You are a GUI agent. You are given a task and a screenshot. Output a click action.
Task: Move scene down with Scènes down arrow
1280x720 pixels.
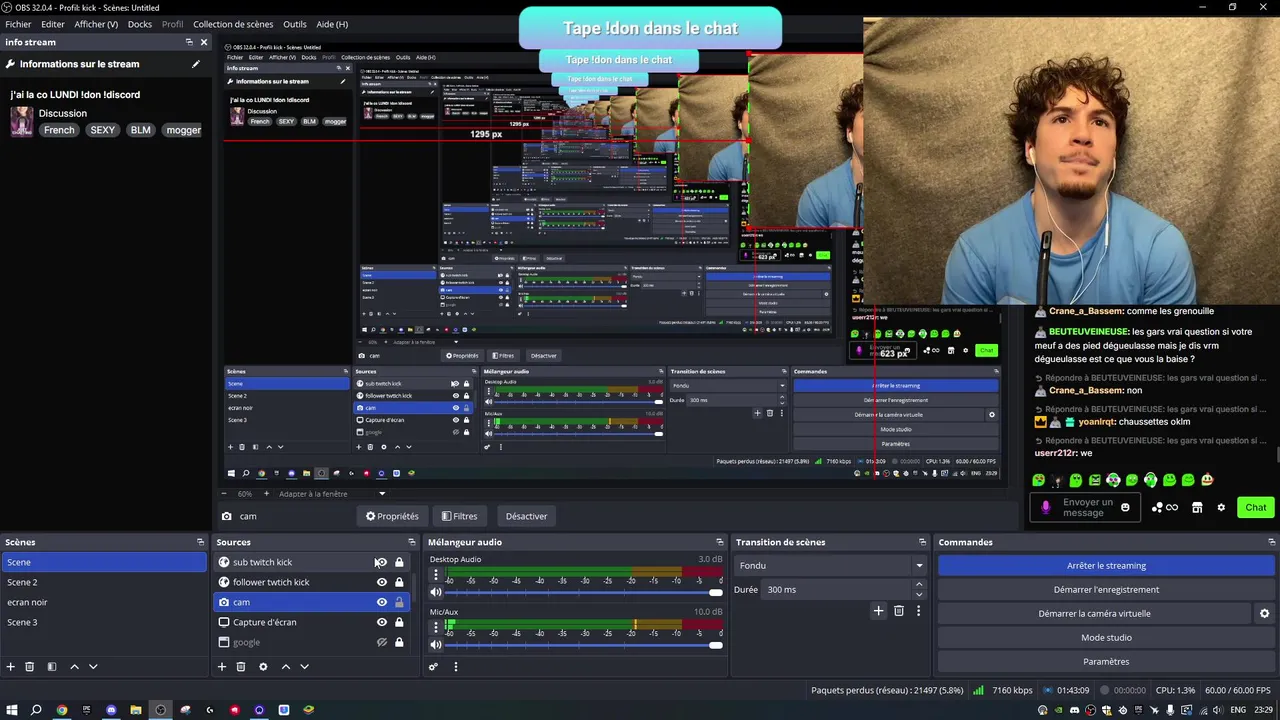93,667
